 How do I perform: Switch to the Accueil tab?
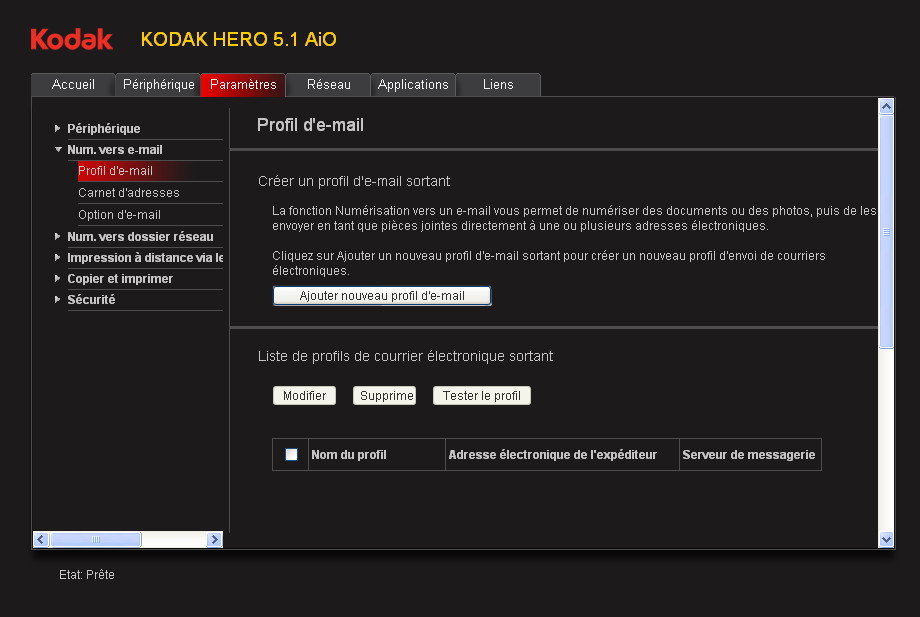[x=73, y=85]
